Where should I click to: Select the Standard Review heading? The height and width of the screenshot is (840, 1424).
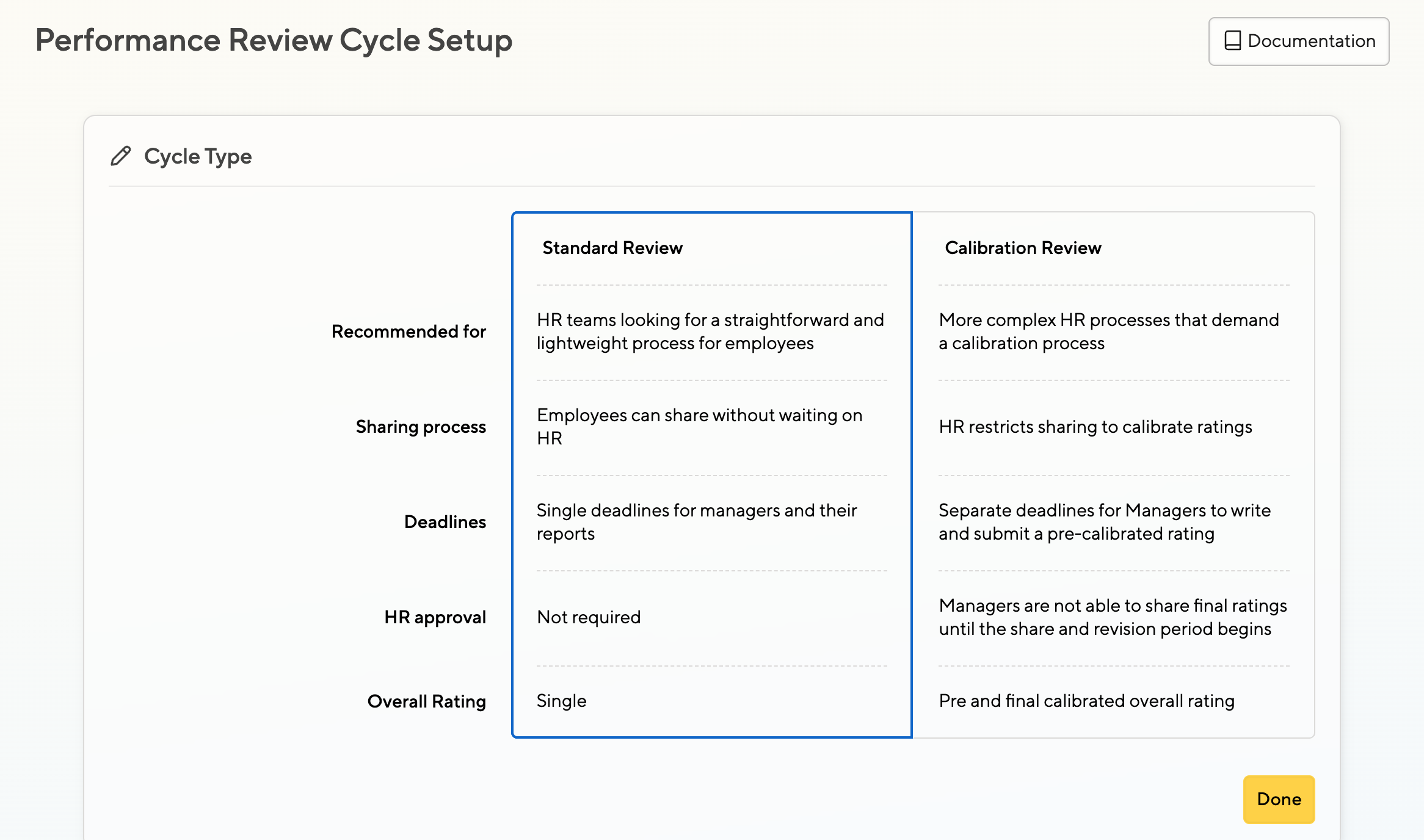click(612, 248)
